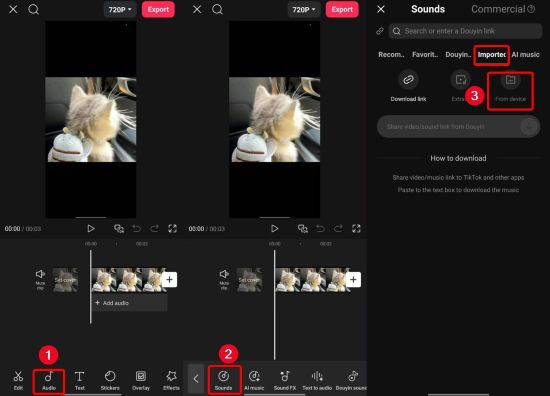Switch to the AI music tab in Sounds
This screenshot has height=396, width=550.
525,54
